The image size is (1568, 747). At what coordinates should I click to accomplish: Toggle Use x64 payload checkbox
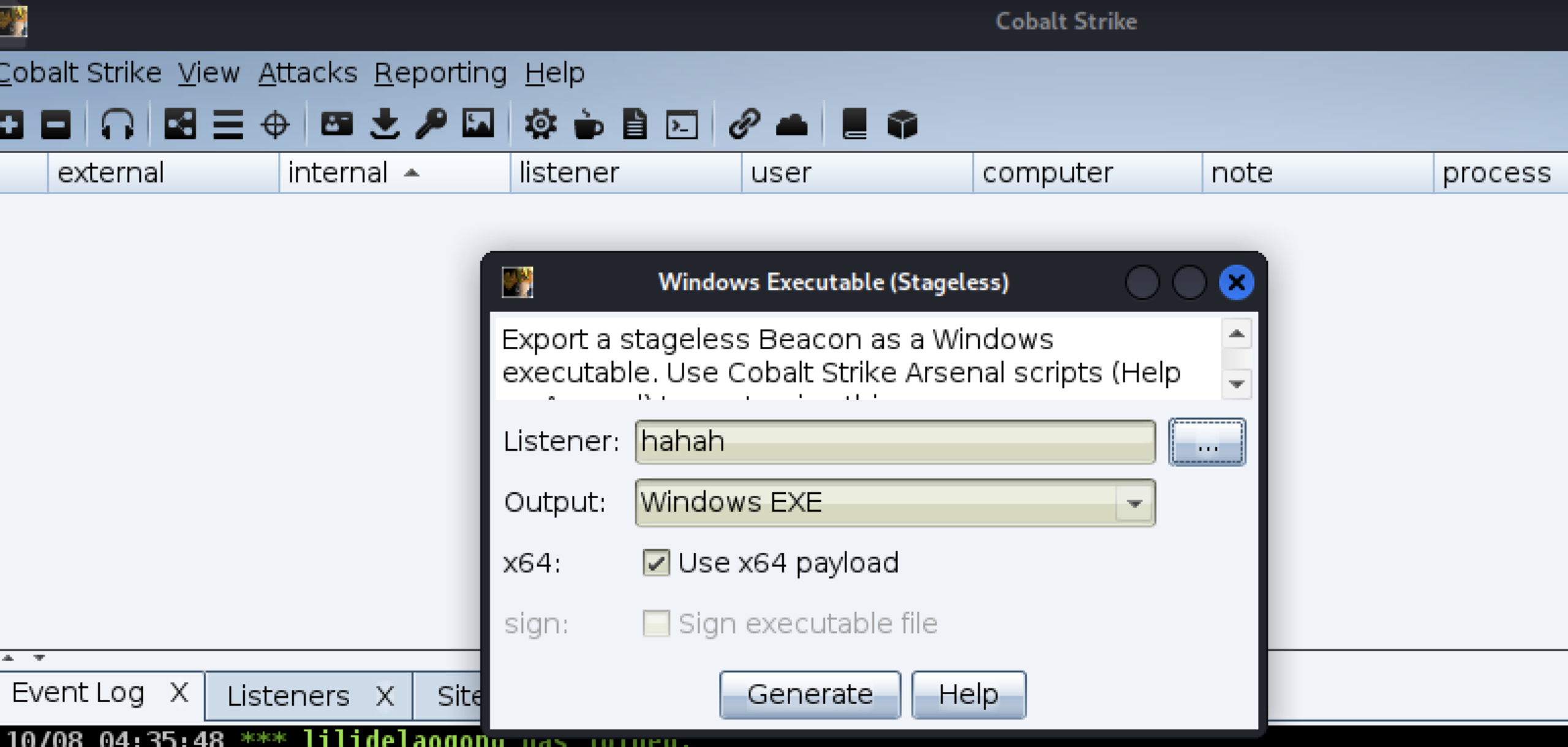tap(656, 563)
